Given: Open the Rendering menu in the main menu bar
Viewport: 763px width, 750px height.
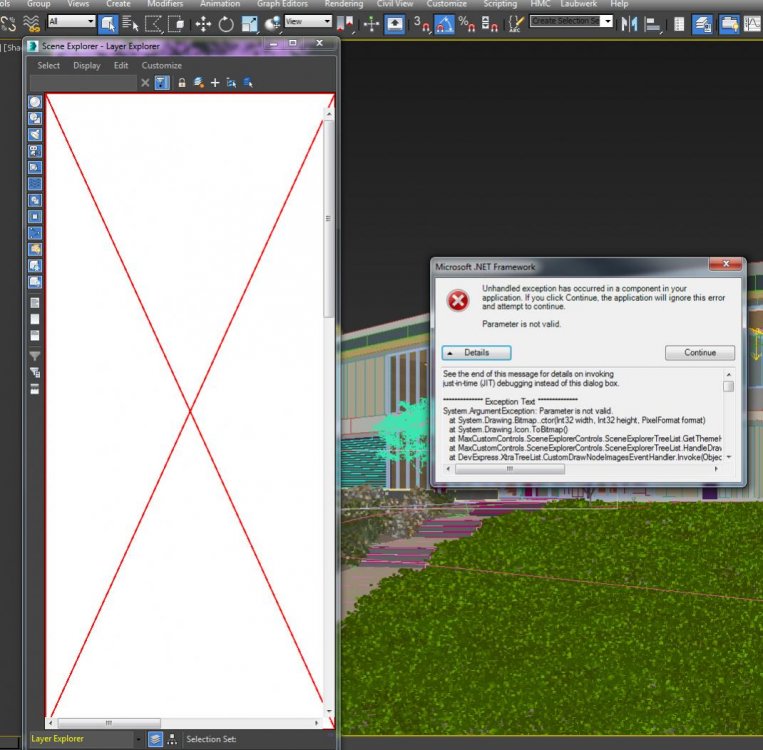Looking at the screenshot, I should [x=343, y=4].
